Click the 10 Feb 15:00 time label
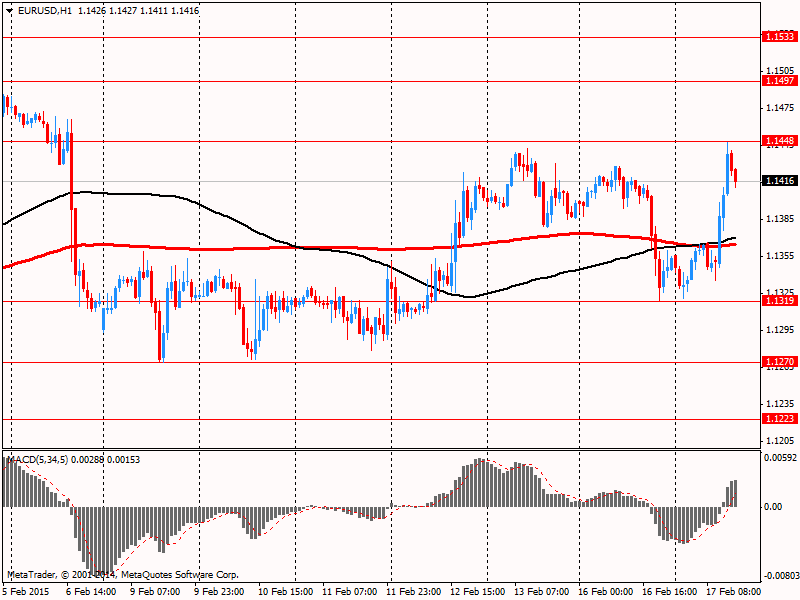The image size is (800, 600). click(286, 592)
